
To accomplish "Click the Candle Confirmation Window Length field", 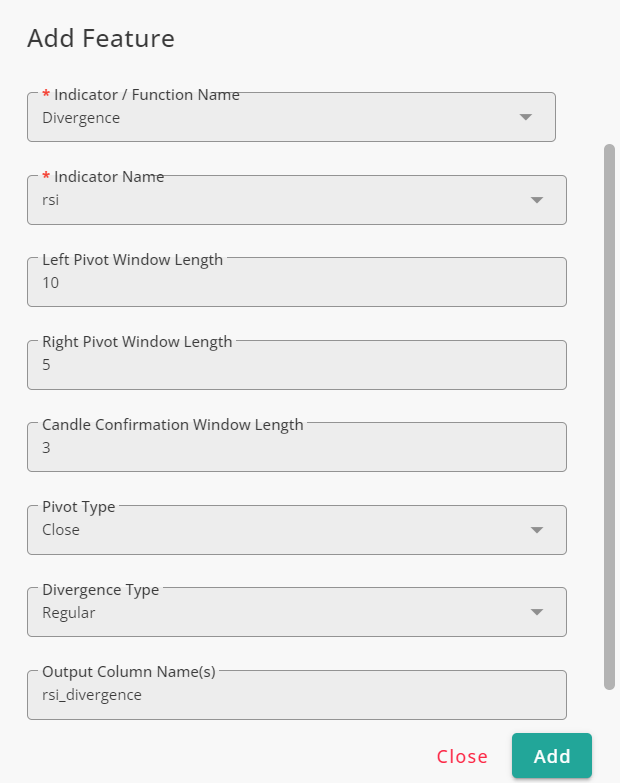I will [x=297, y=447].
